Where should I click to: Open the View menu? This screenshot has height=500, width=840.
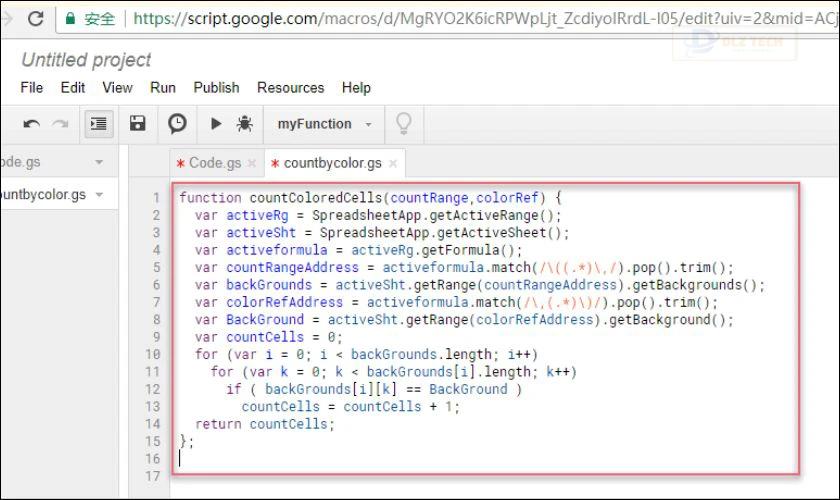[117, 87]
